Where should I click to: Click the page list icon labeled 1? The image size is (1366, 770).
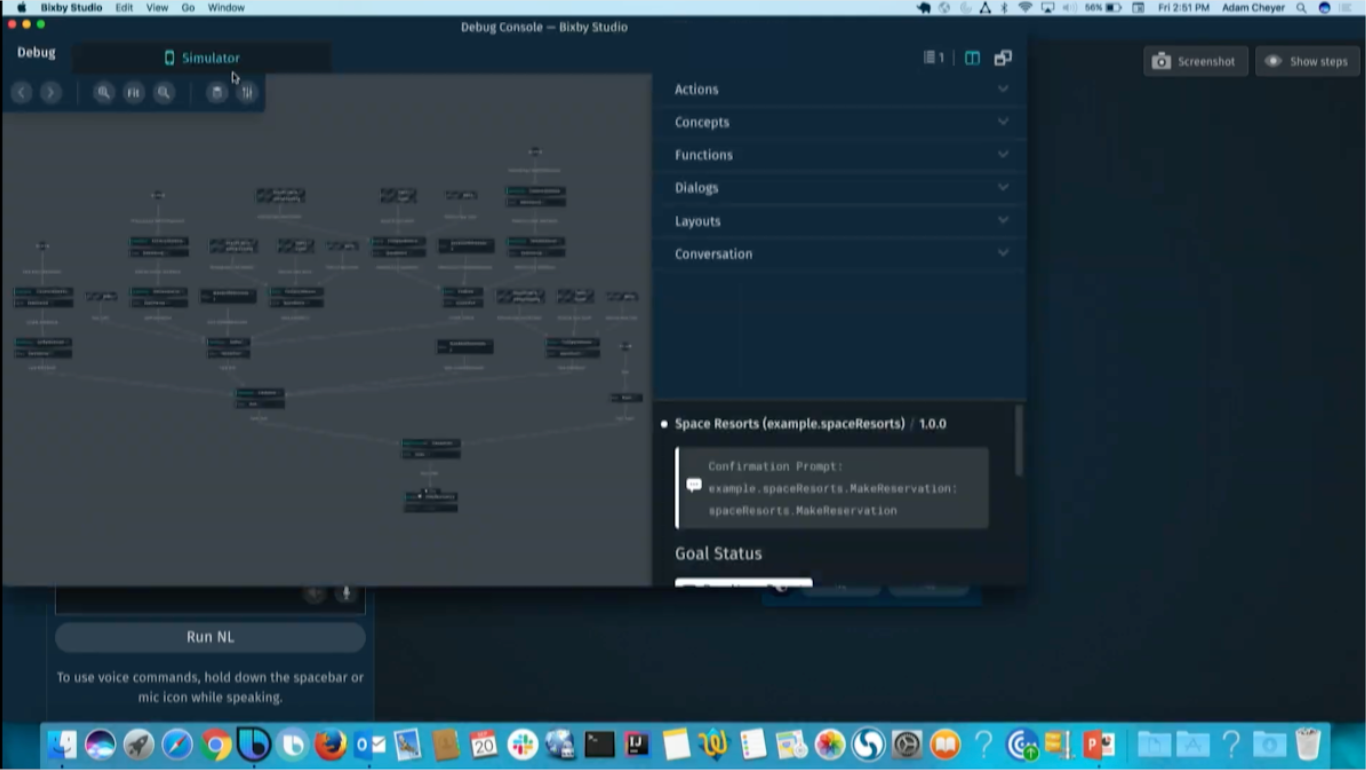tap(933, 58)
